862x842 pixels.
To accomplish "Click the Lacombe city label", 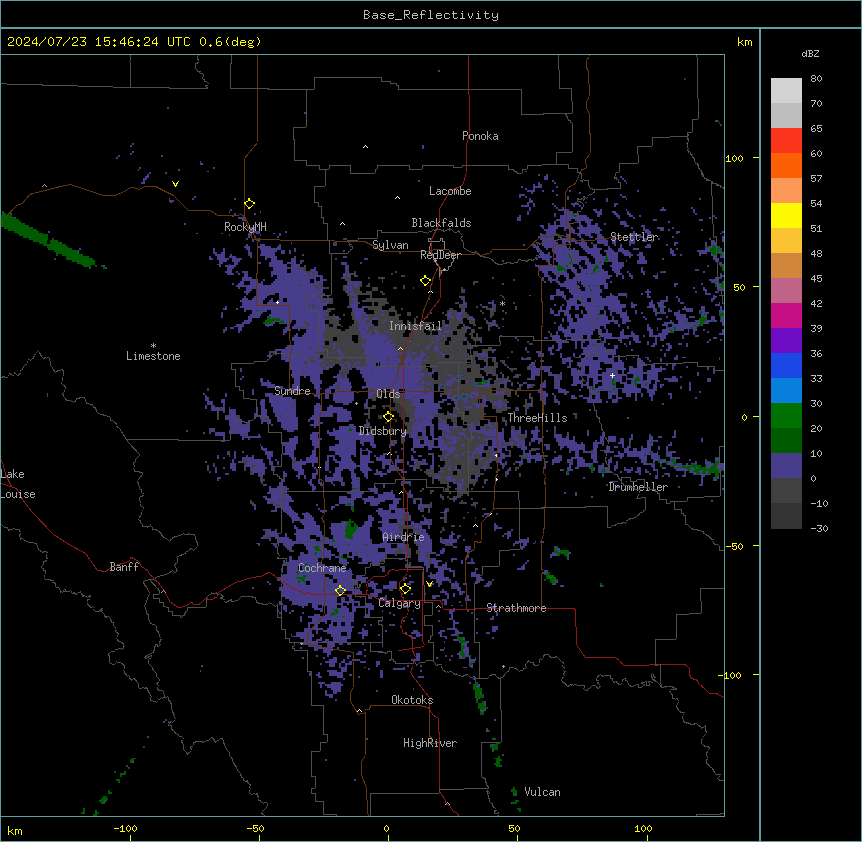I will (450, 191).
